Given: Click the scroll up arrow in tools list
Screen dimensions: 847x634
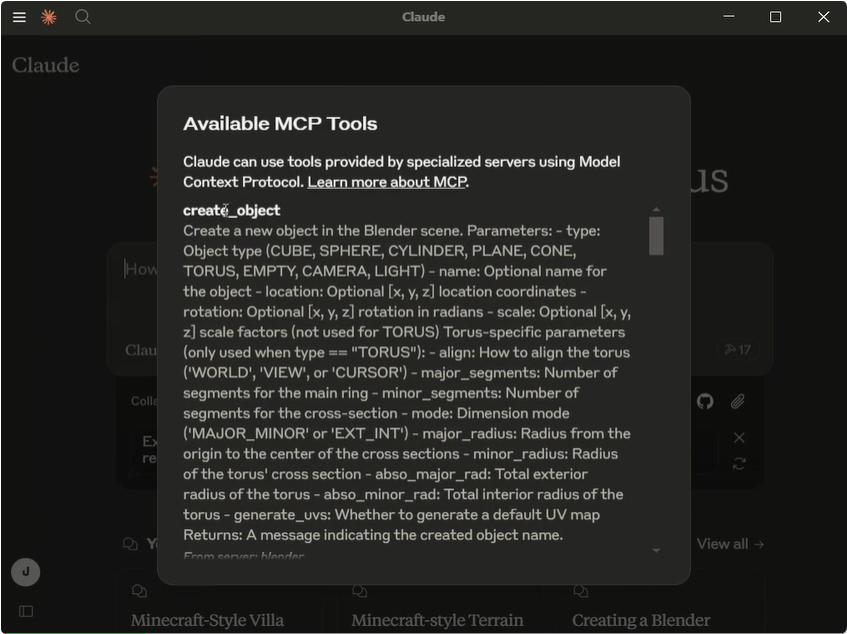Looking at the screenshot, I should click(656, 210).
